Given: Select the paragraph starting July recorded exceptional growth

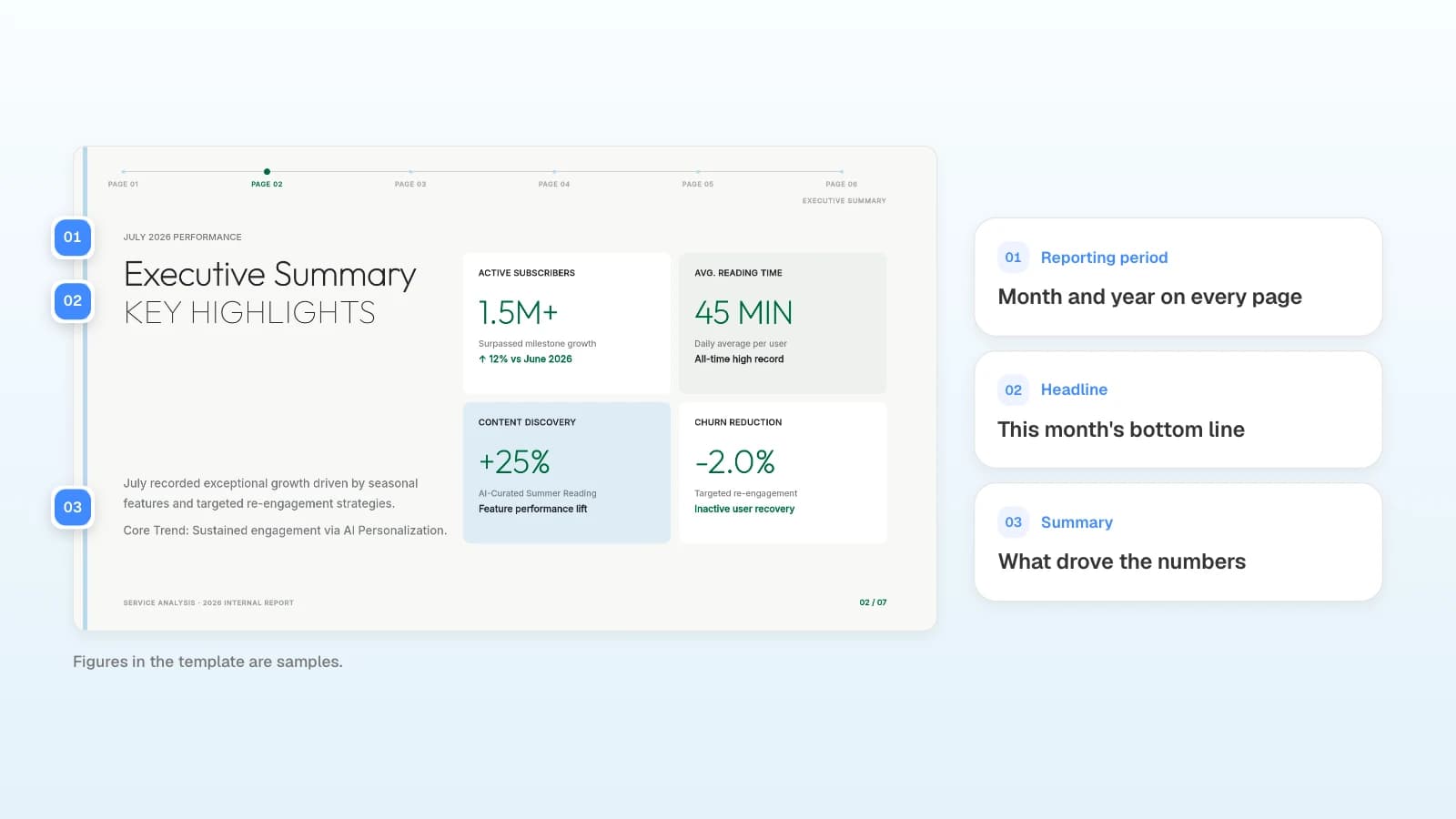Looking at the screenshot, I should 271,493.
